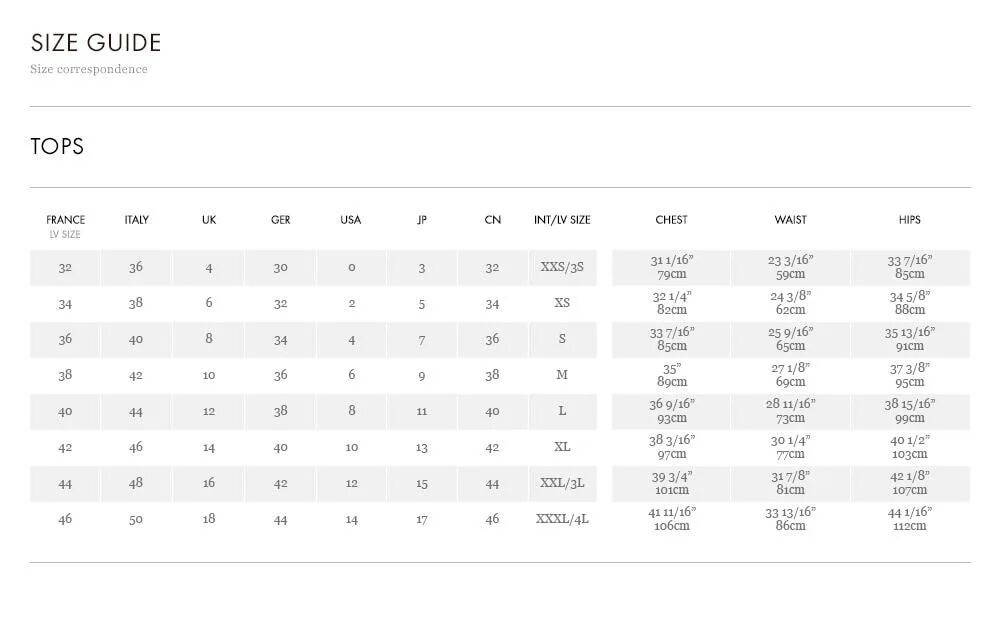Choose the M international size cell
This screenshot has height=628, width=1000.
562,376
